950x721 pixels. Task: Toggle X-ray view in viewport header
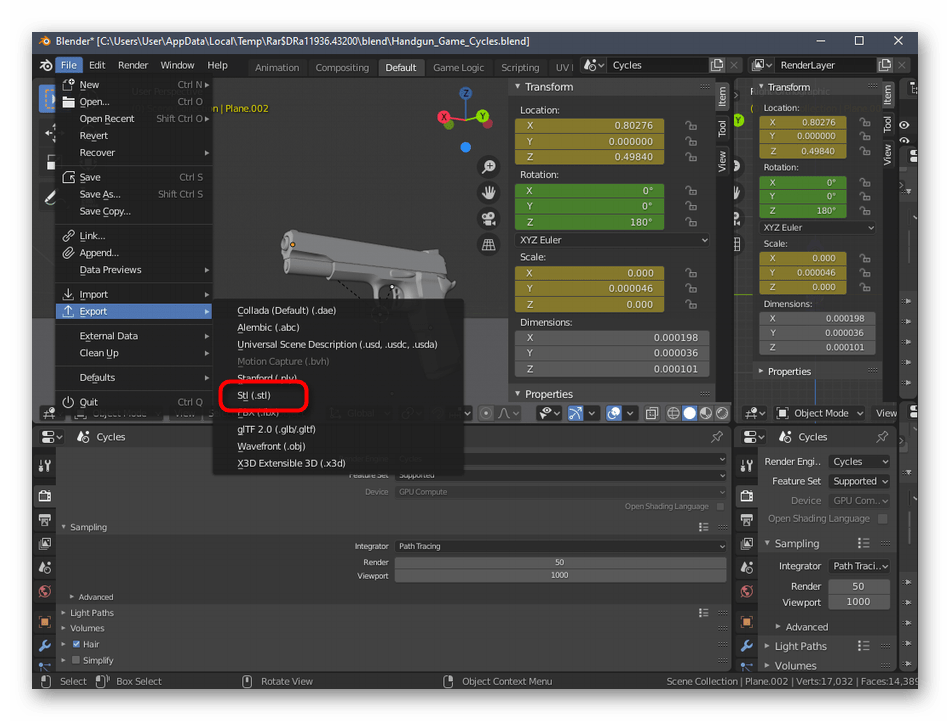tap(652, 413)
